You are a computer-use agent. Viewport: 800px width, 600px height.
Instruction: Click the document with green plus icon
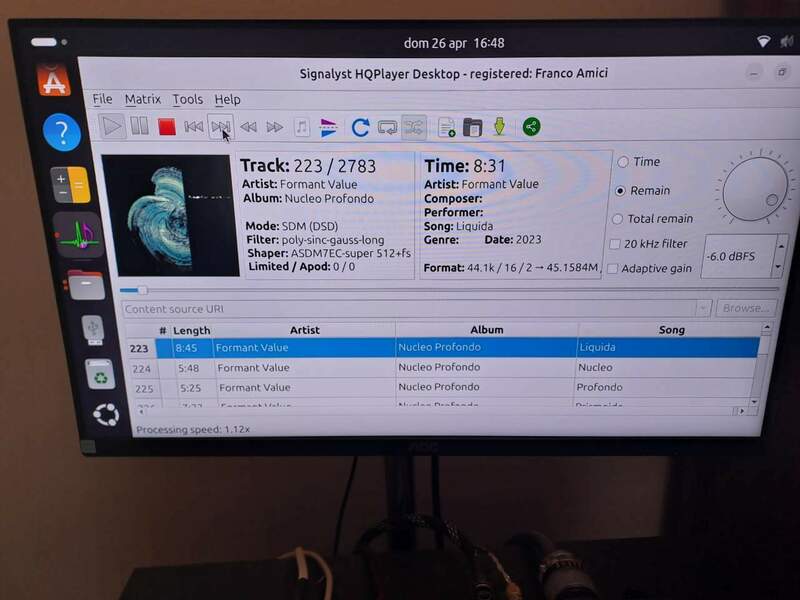tap(446, 127)
